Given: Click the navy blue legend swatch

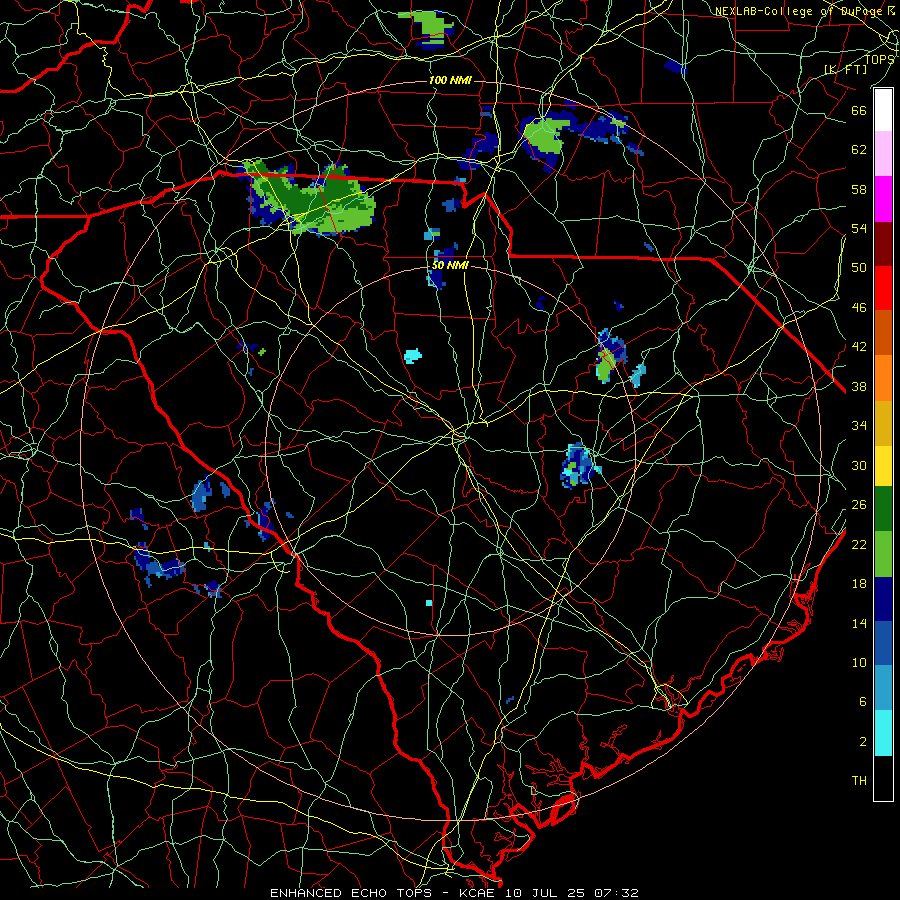Looking at the screenshot, I should pyautogui.click(x=883, y=599).
